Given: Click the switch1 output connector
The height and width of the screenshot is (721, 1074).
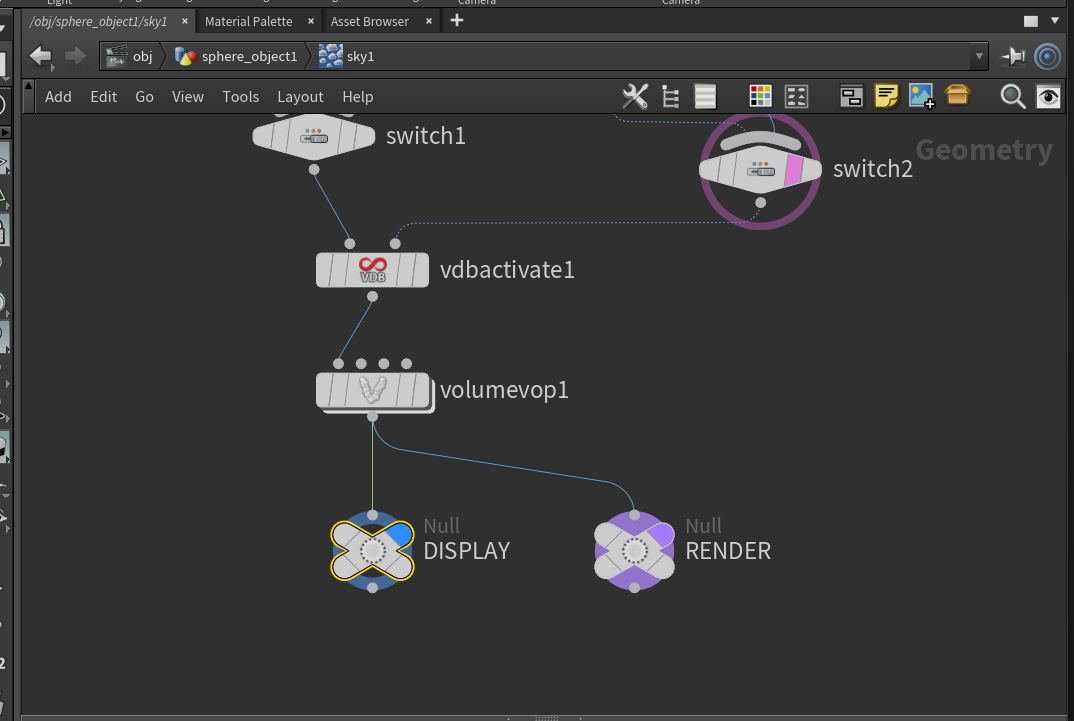Looking at the screenshot, I should click(314, 169).
